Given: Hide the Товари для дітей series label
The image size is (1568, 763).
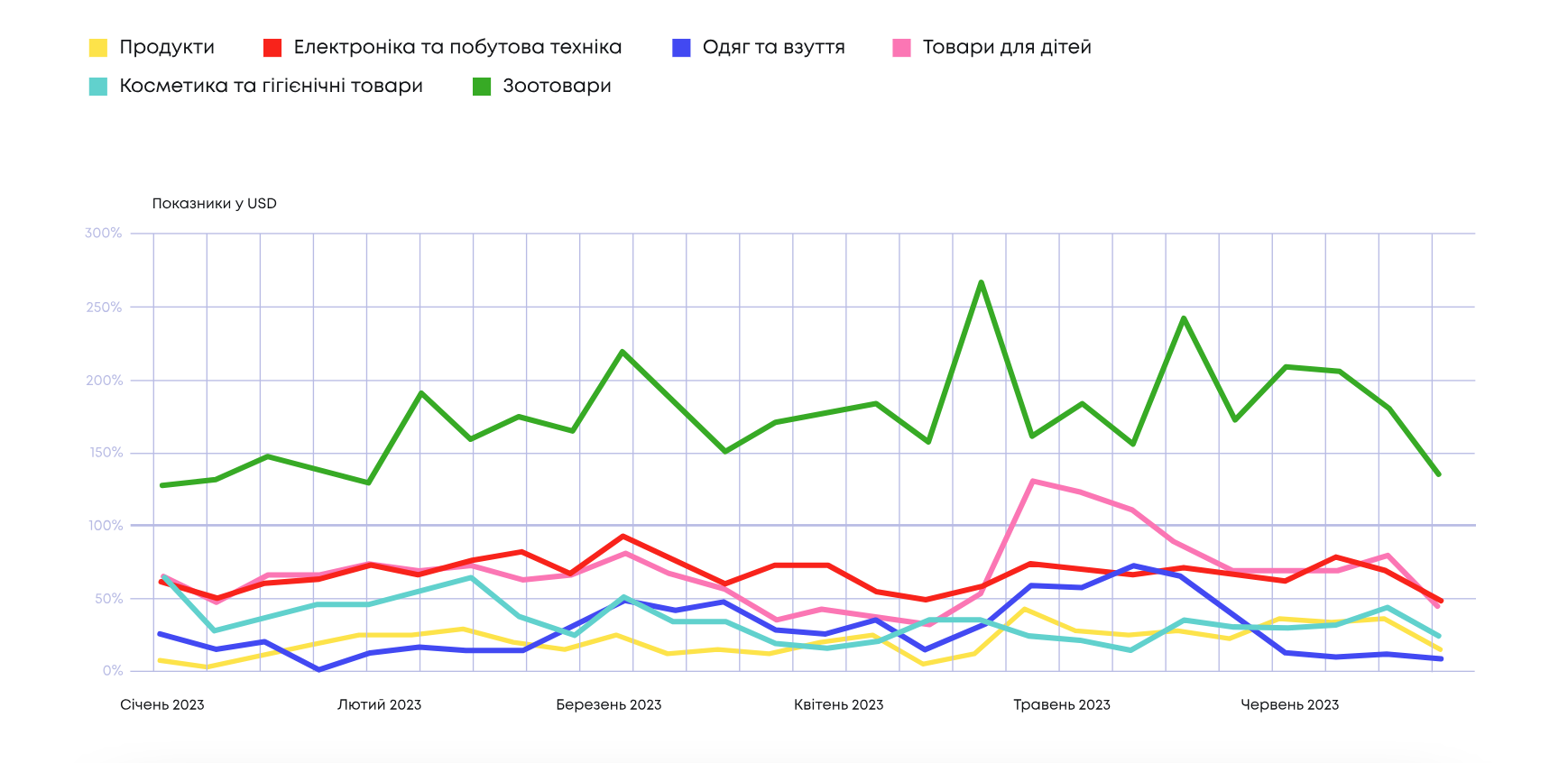Looking at the screenshot, I should pos(1007,47).
